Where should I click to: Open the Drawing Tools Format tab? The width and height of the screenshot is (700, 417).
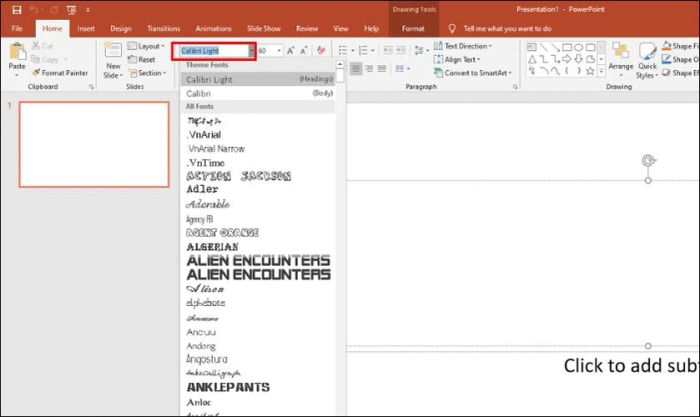pos(413,29)
